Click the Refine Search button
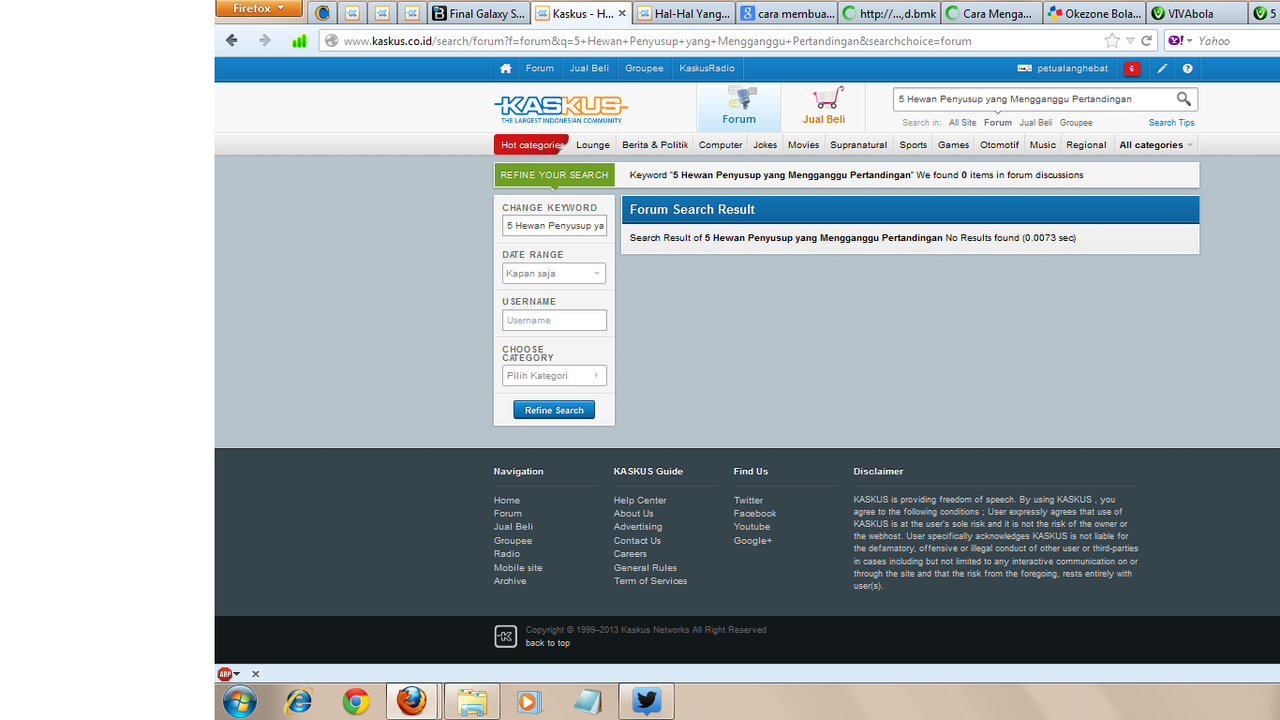1280x720 pixels. (554, 410)
